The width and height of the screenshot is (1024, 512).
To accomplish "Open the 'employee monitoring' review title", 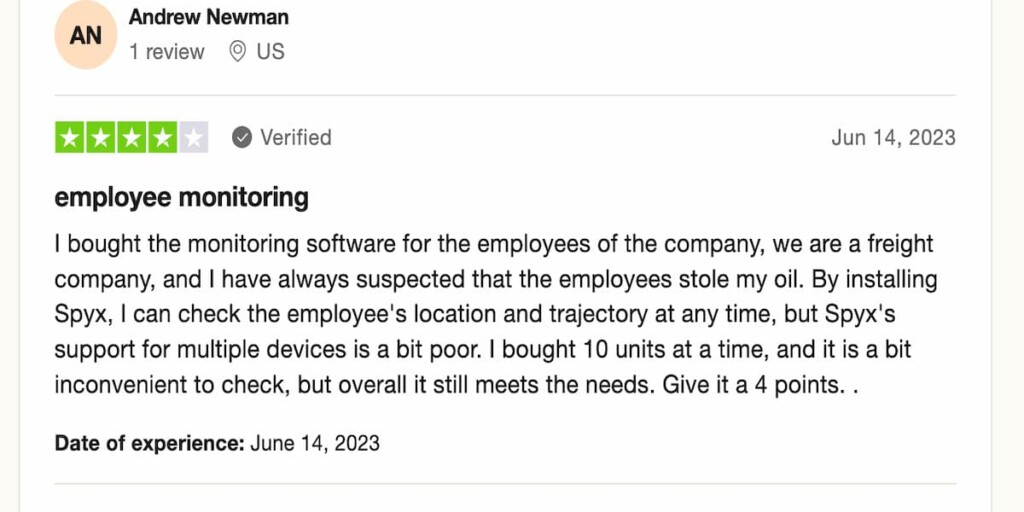I will point(182,197).
